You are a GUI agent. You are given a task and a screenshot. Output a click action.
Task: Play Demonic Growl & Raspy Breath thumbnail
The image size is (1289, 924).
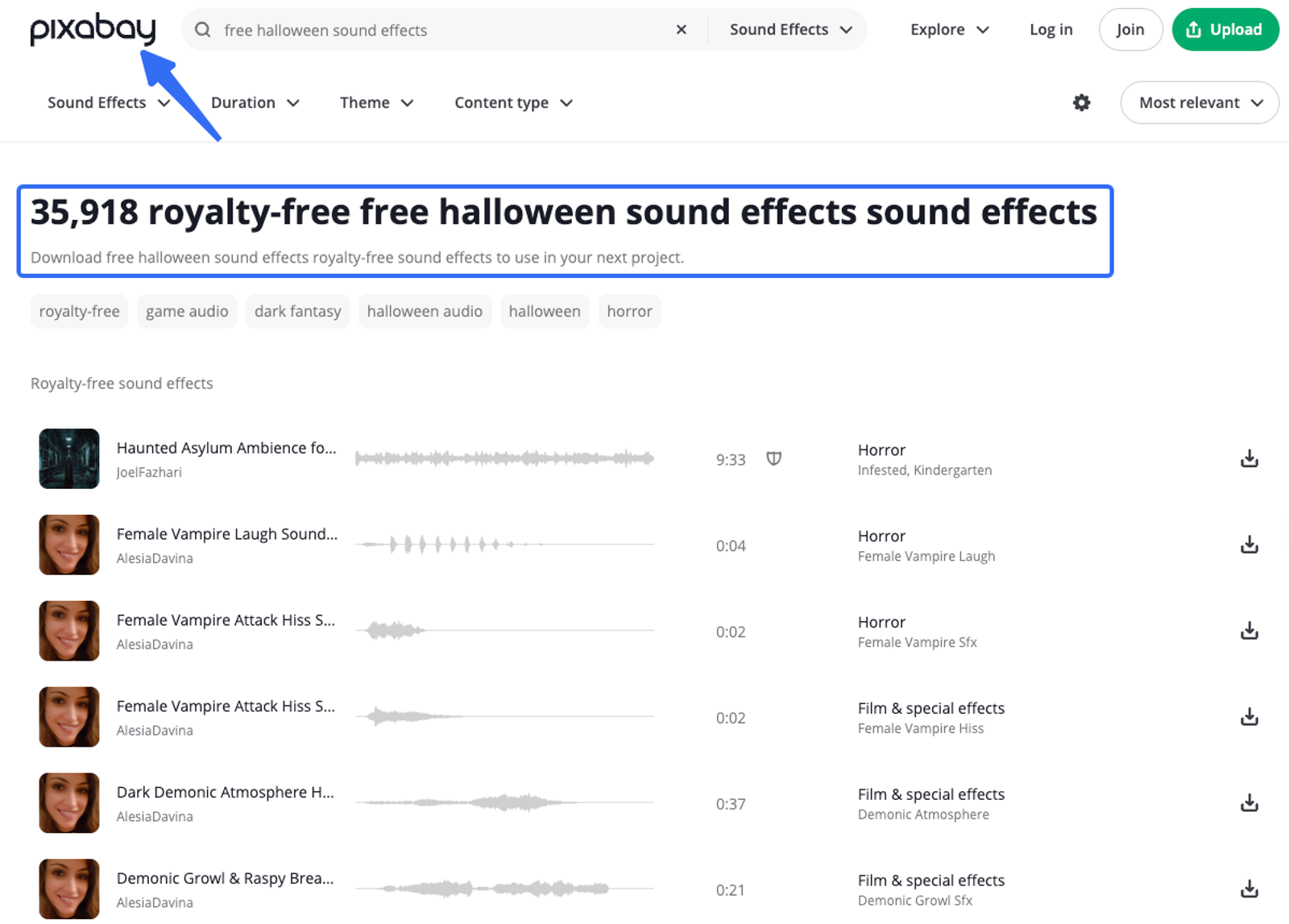click(x=69, y=889)
